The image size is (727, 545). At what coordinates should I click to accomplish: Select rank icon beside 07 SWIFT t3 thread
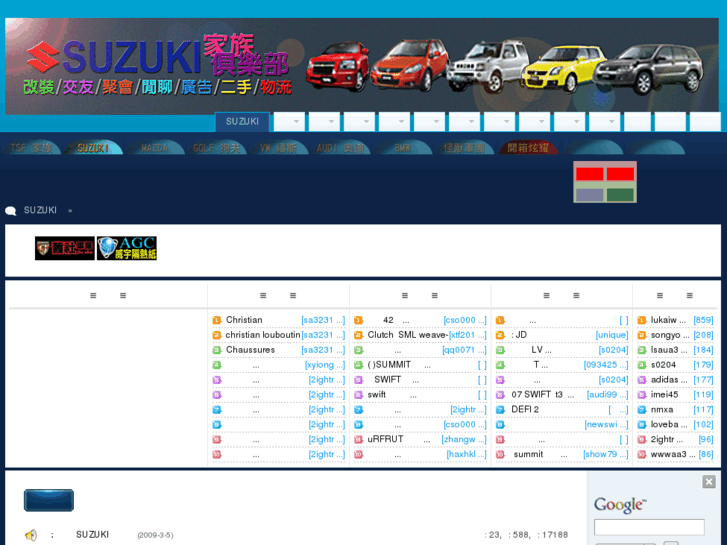pyautogui.click(x=500, y=395)
